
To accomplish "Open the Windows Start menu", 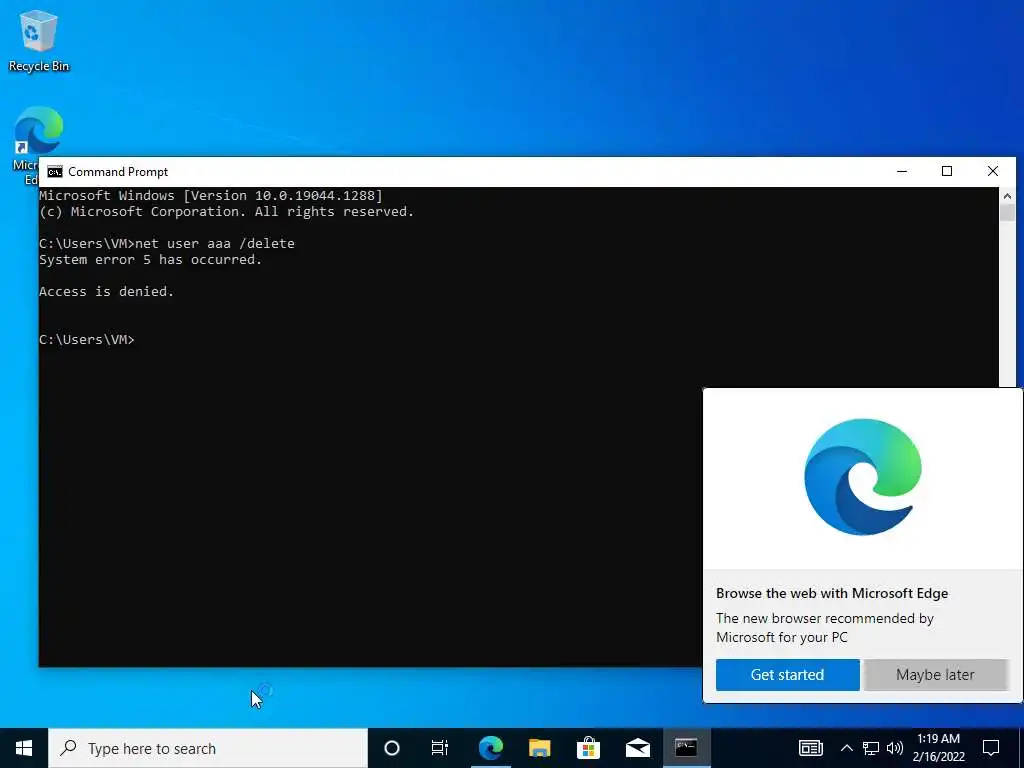I will 24,748.
